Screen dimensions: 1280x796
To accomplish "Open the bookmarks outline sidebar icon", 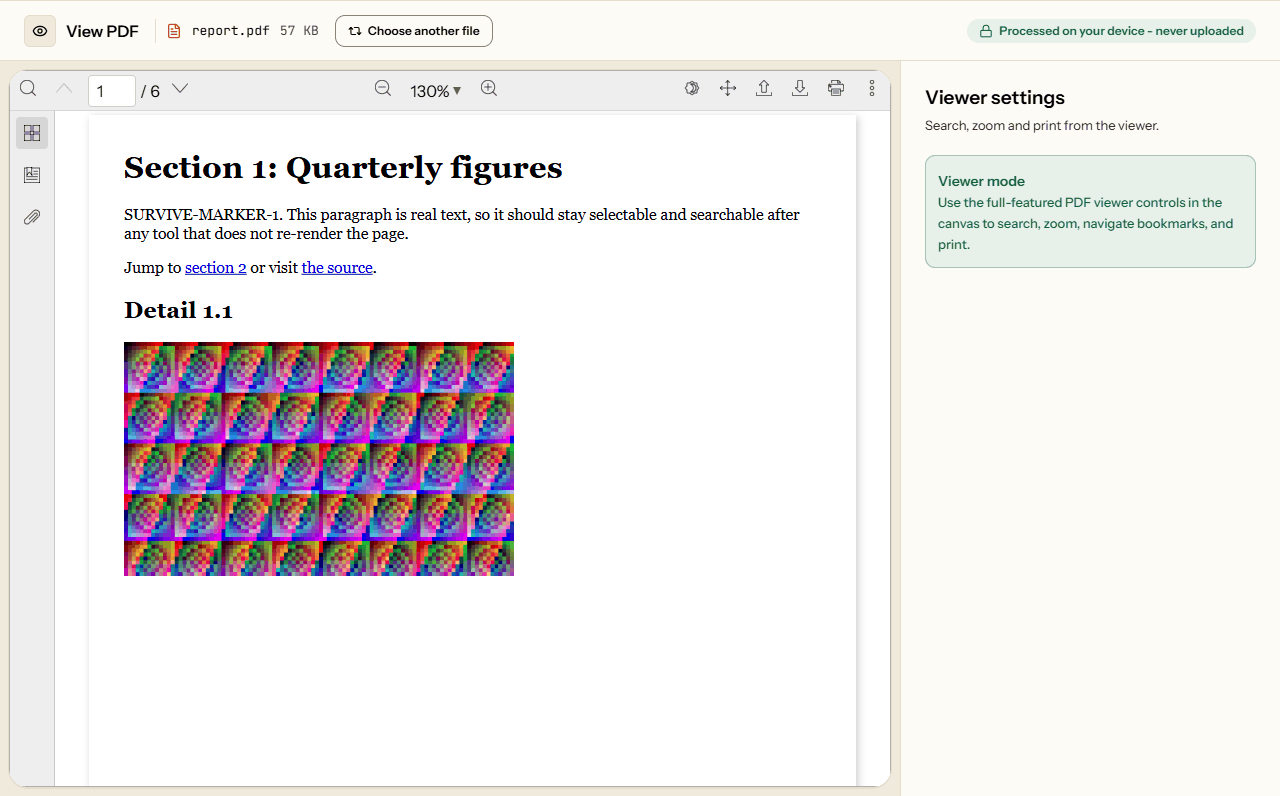I will click(32, 175).
